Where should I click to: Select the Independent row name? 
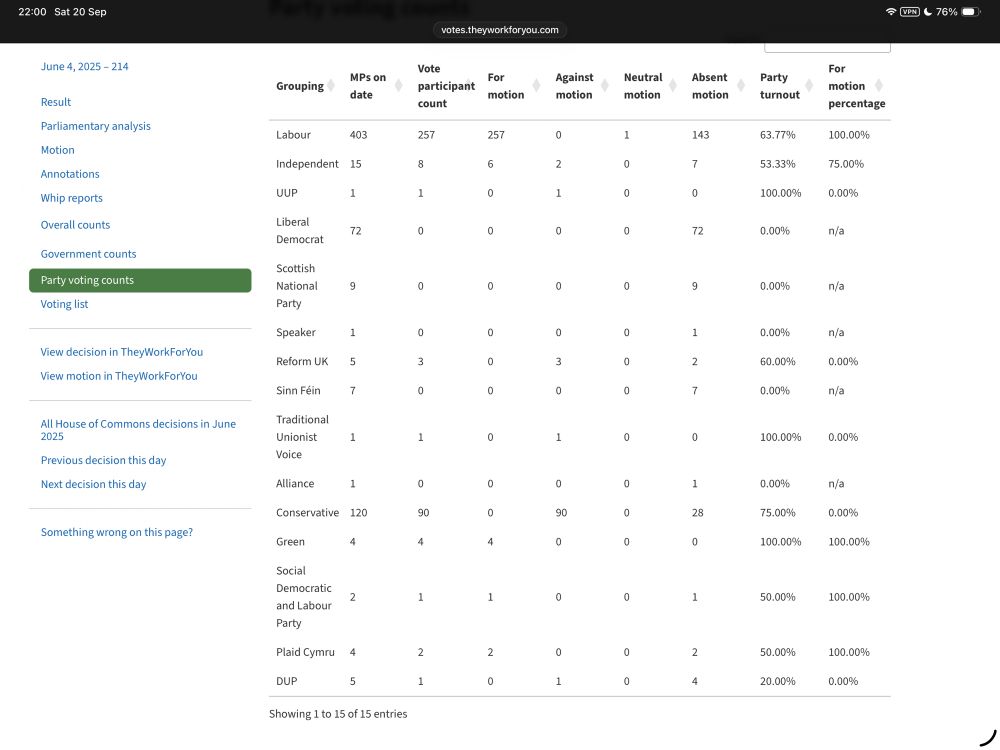point(307,164)
